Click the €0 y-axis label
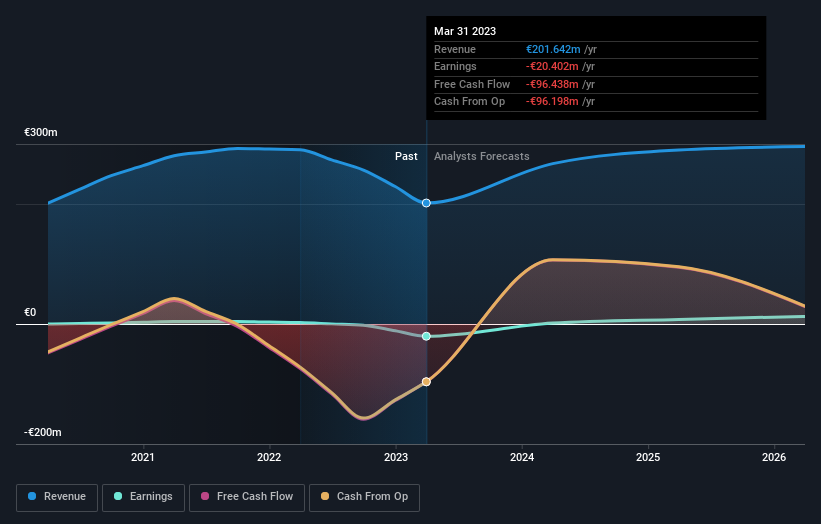Viewport: 821px width, 524px height. click(x=30, y=313)
